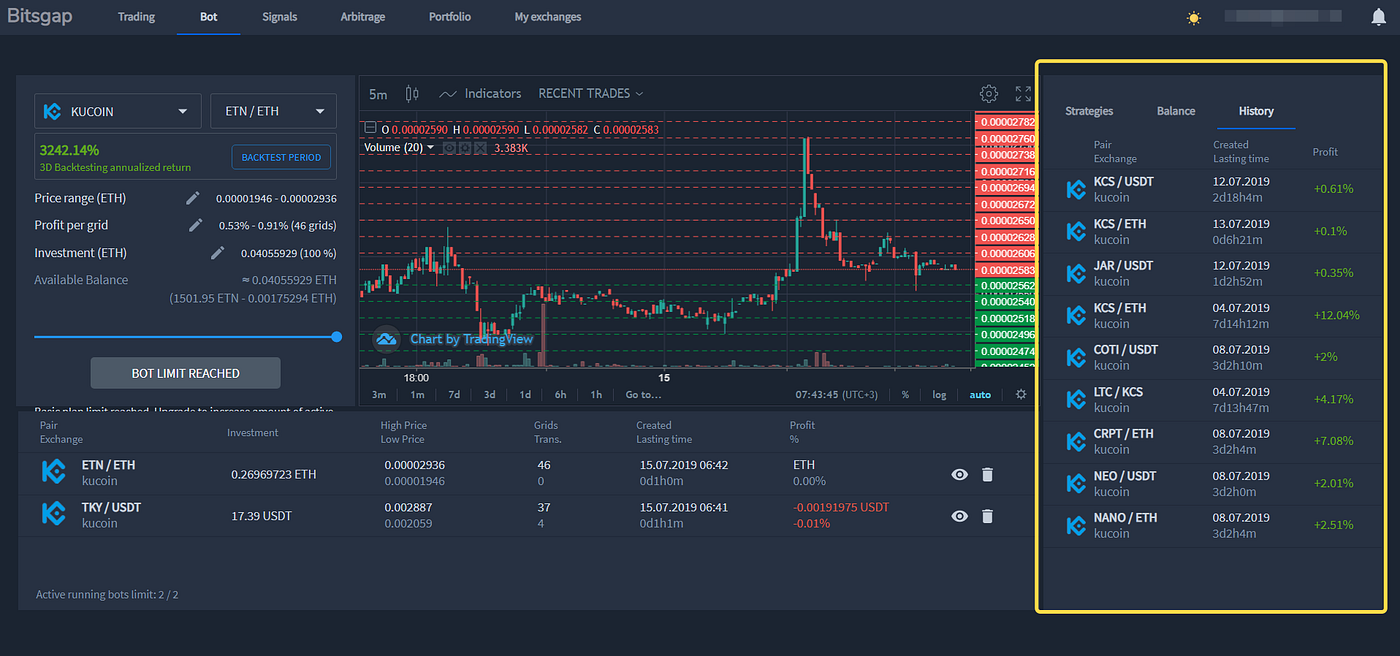This screenshot has height=656, width=1400.
Task: Expand Volume (20) indicator arrow
Action: click(x=431, y=148)
